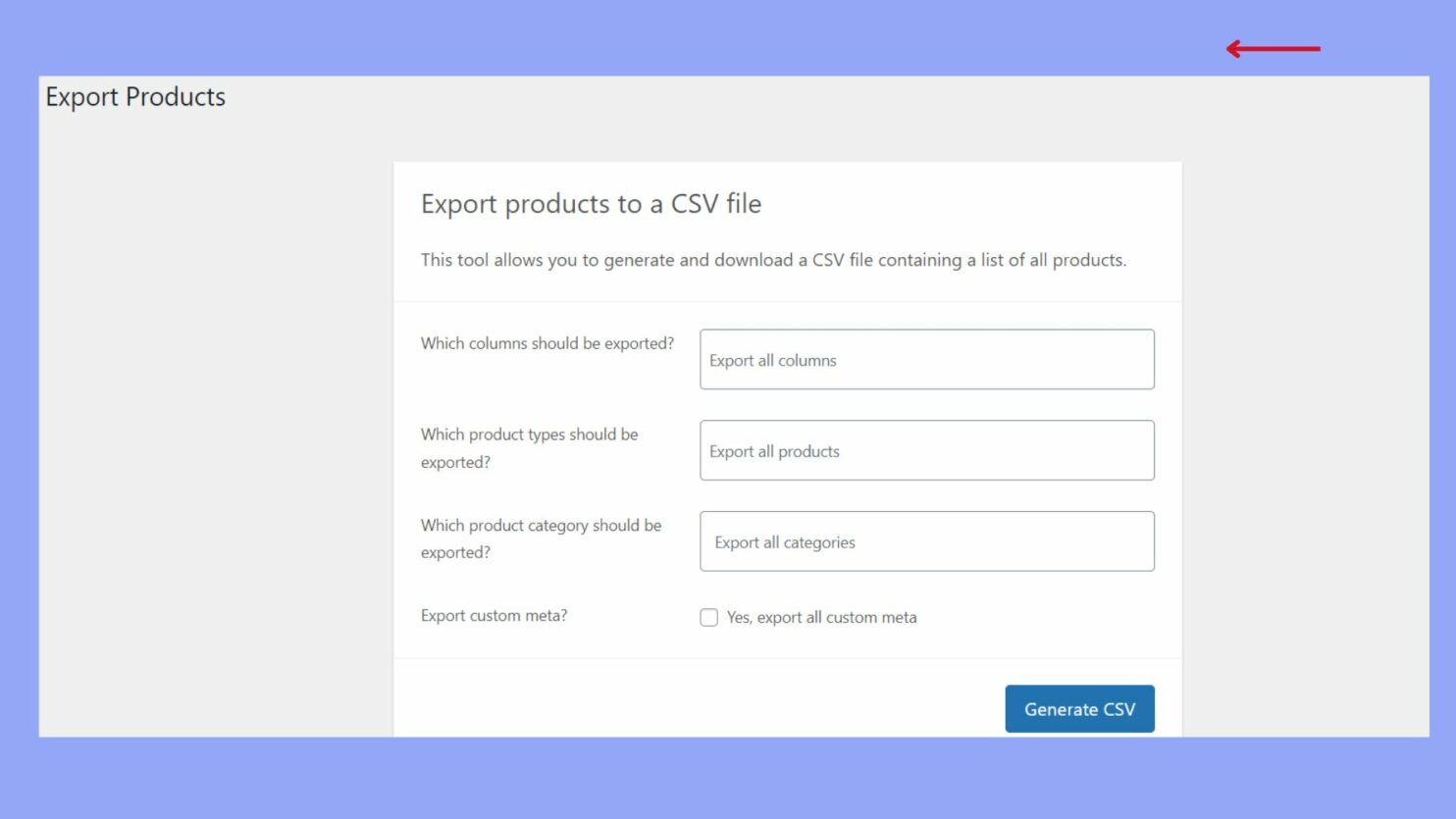The width and height of the screenshot is (1456, 819).
Task: Enable 'Yes, export all custom meta'
Action: click(x=709, y=617)
